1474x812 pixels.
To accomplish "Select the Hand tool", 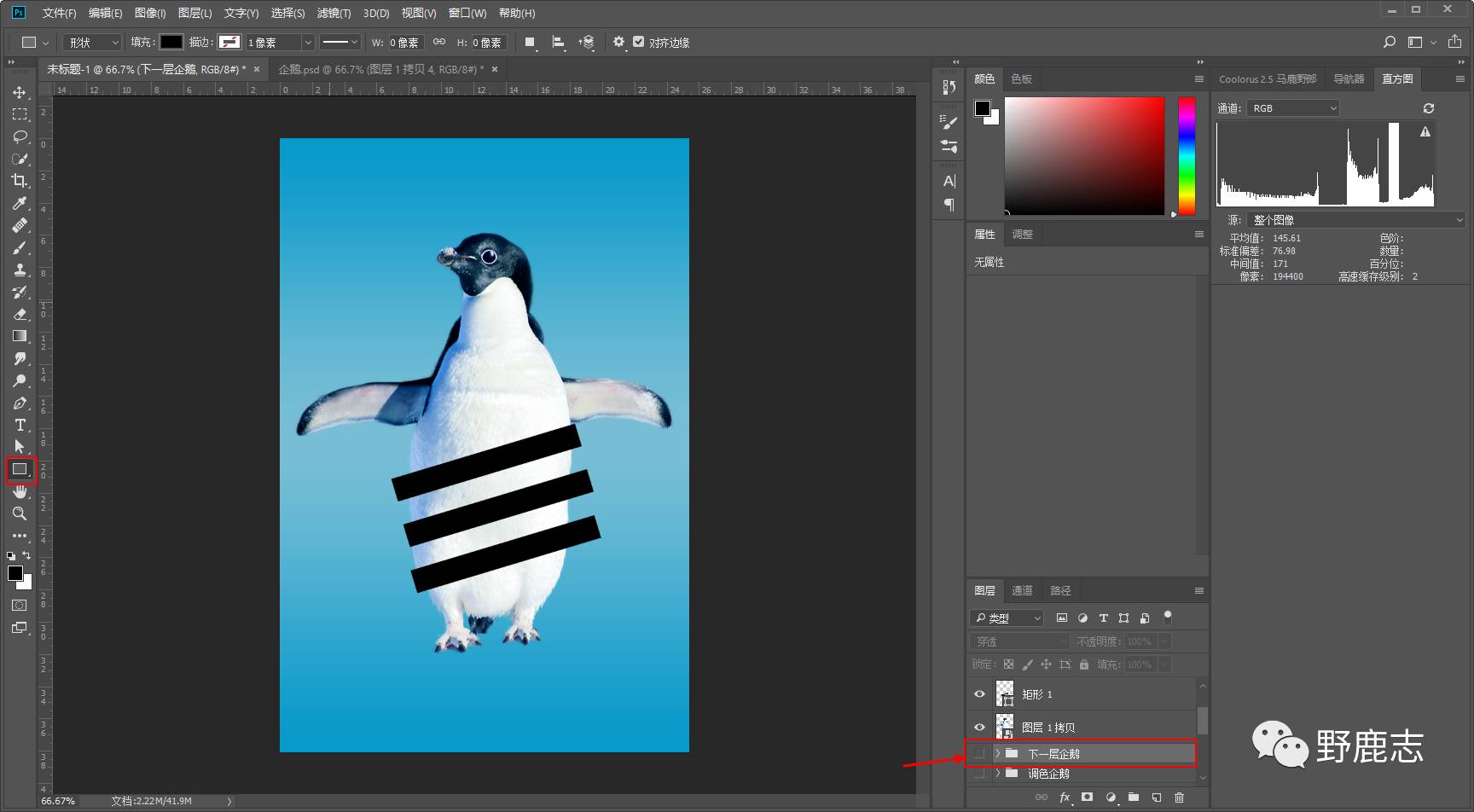I will click(20, 491).
